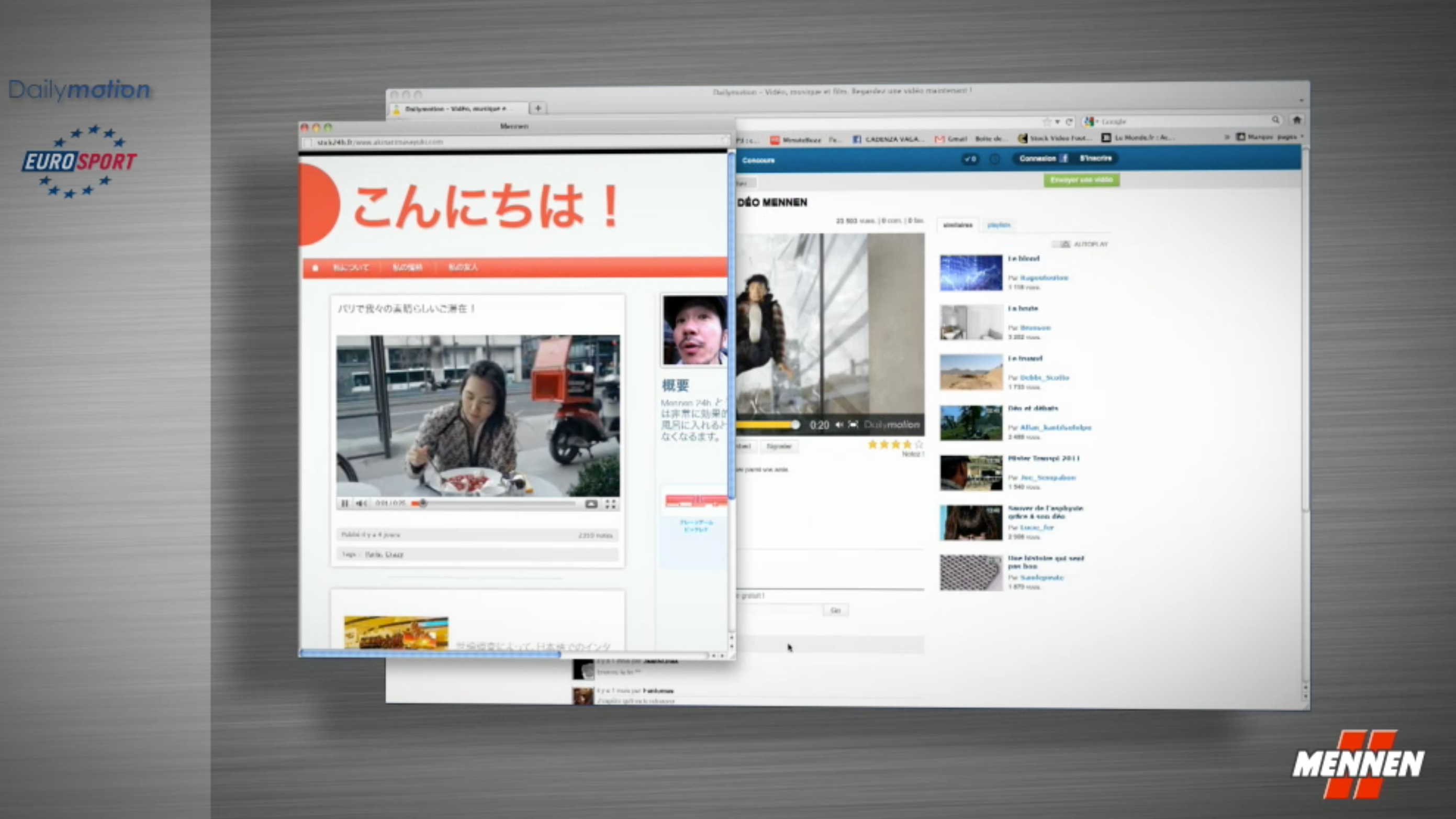Enter fullscreen on the blog video

click(610, 504)
